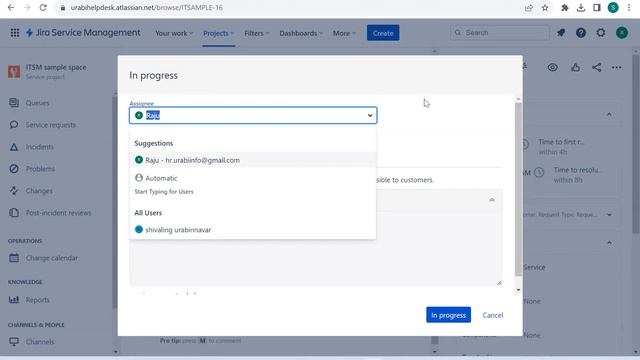Expand the Request Type details dropdown

click(x=609, y=215)
